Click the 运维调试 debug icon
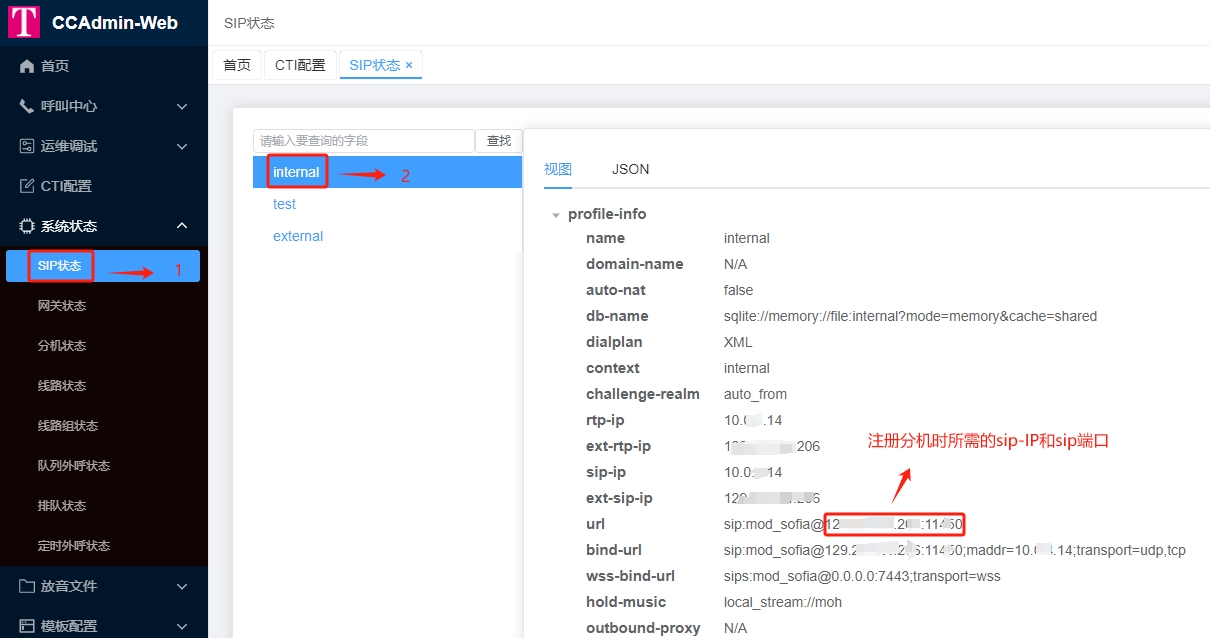This screenshot has height=638, width=1210. click(27, 146)
